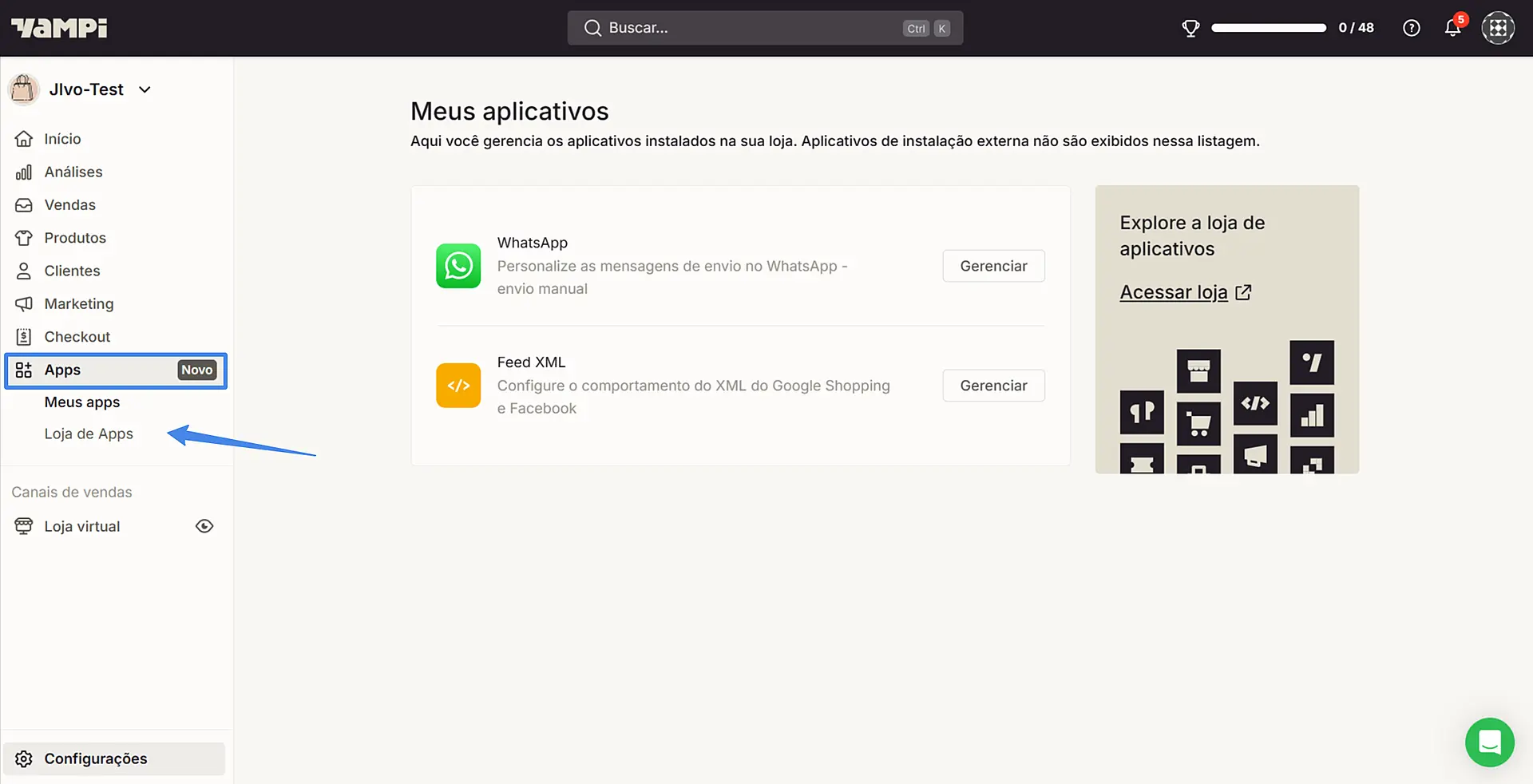Click the Feed XML app title
Viewport: 1533px width, 784px height.
click(x=531, y=362)
